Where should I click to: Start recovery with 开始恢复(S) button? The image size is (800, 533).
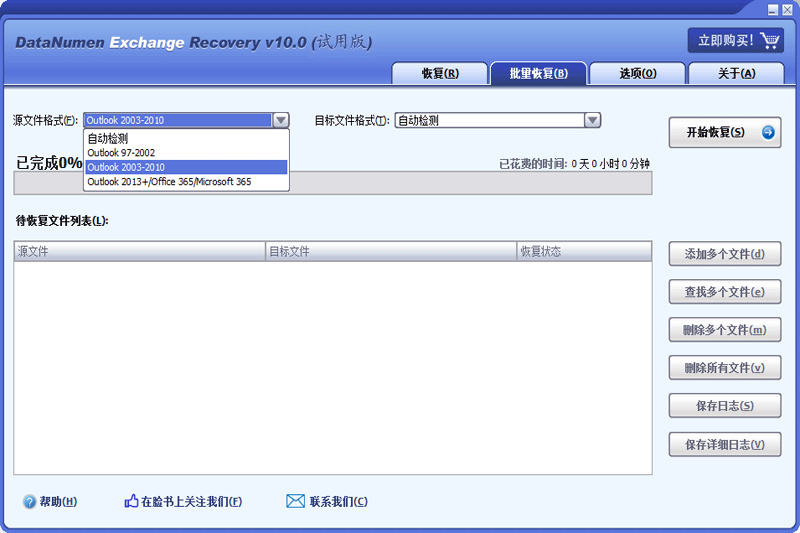coord(725,133)
